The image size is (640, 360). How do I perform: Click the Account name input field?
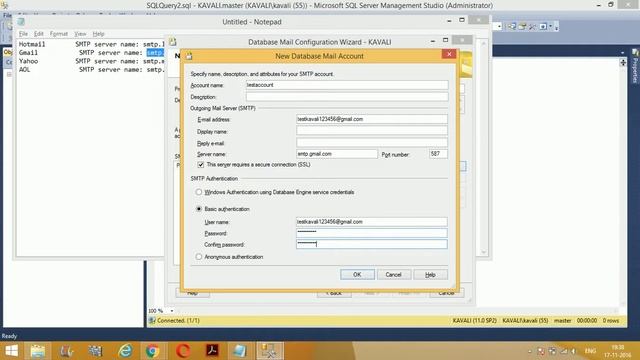347,85
